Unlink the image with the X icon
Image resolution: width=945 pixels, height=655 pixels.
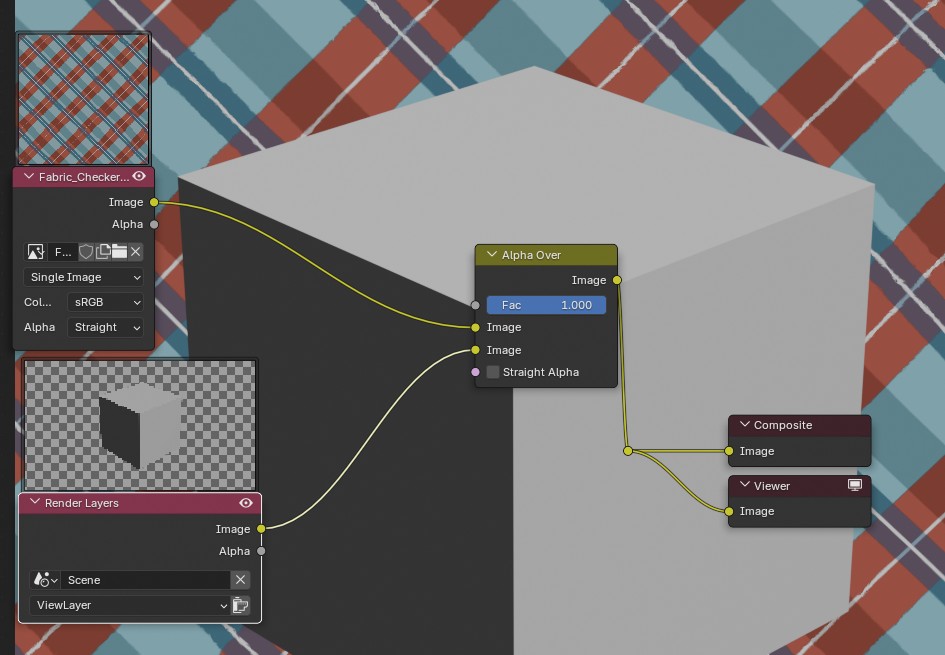click(x=136, y=252)
